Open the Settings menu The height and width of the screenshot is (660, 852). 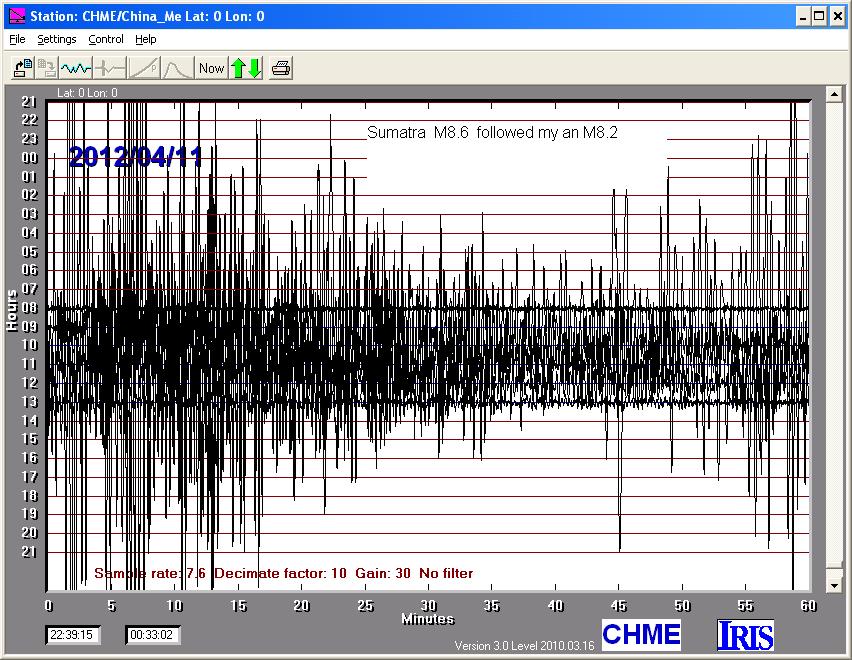tap(57, 40)
